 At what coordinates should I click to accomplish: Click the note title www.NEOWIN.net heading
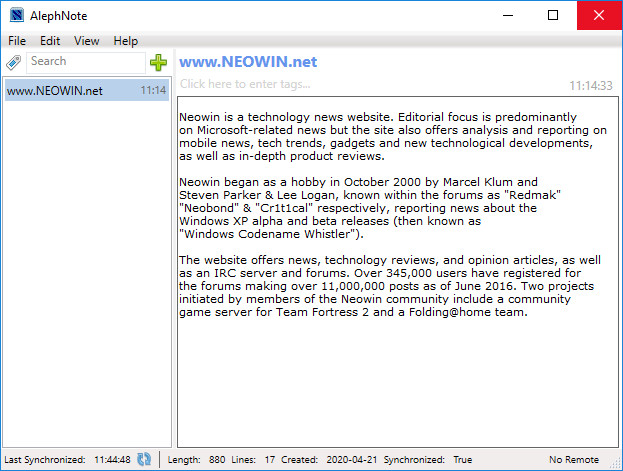tap(248, 62)
